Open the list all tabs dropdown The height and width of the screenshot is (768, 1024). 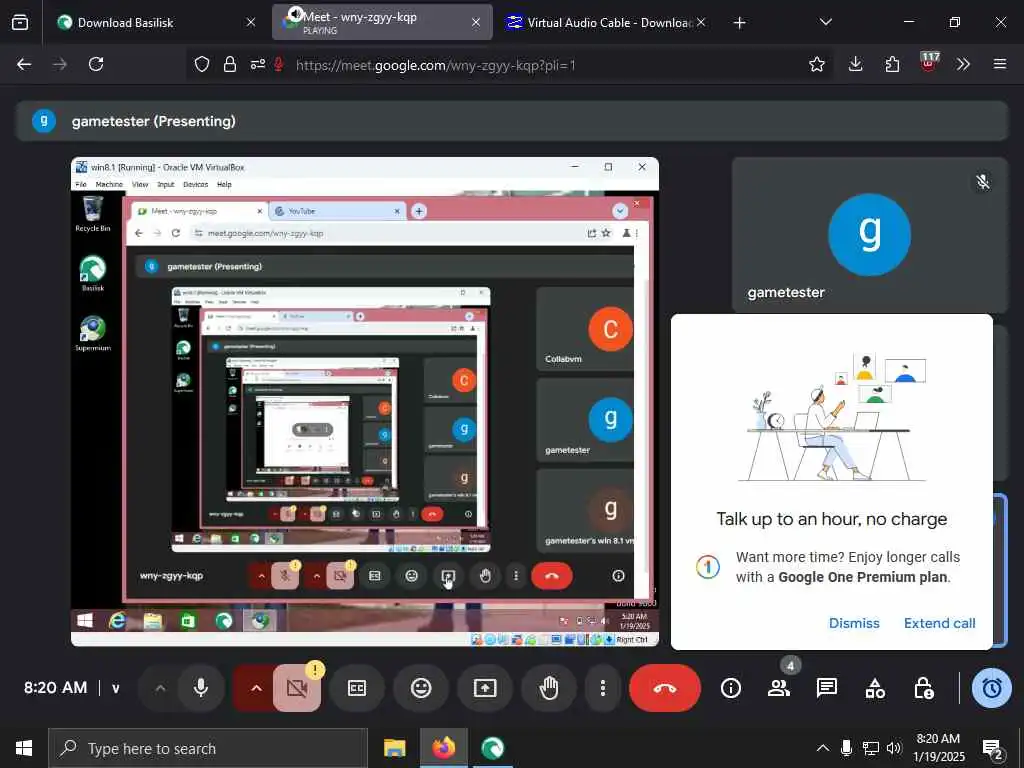(826, 23)
